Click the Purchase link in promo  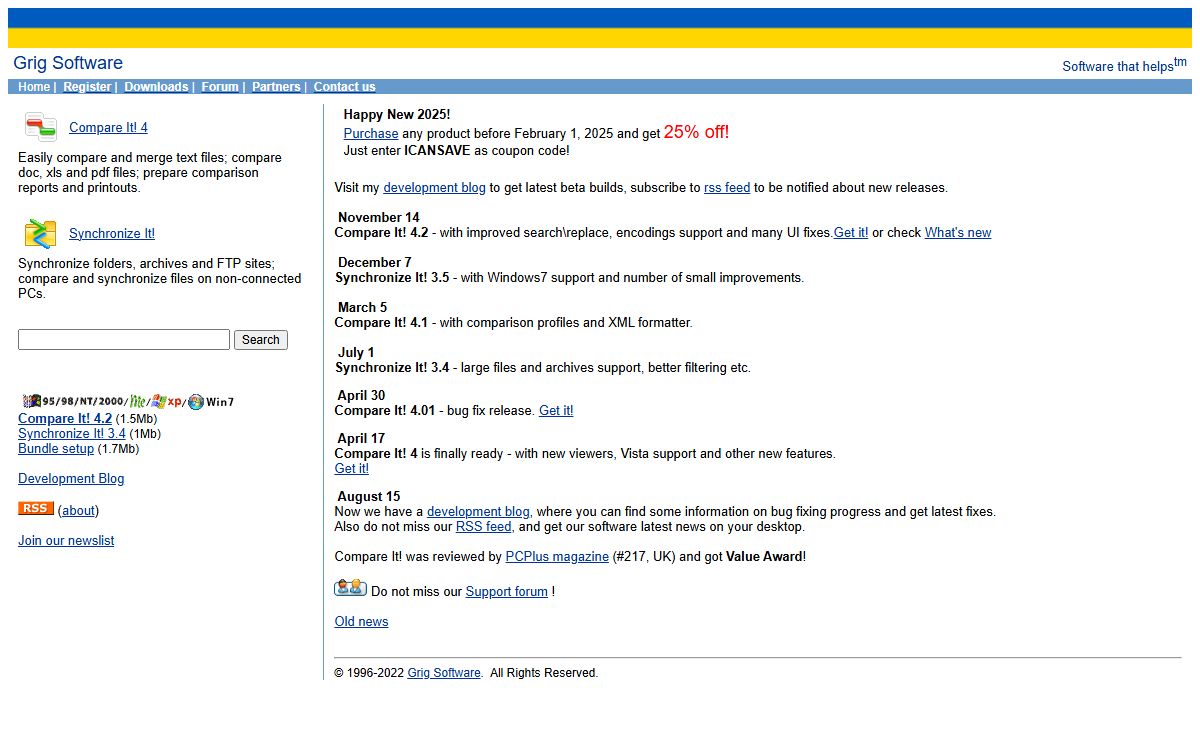[x=371, y=134]
